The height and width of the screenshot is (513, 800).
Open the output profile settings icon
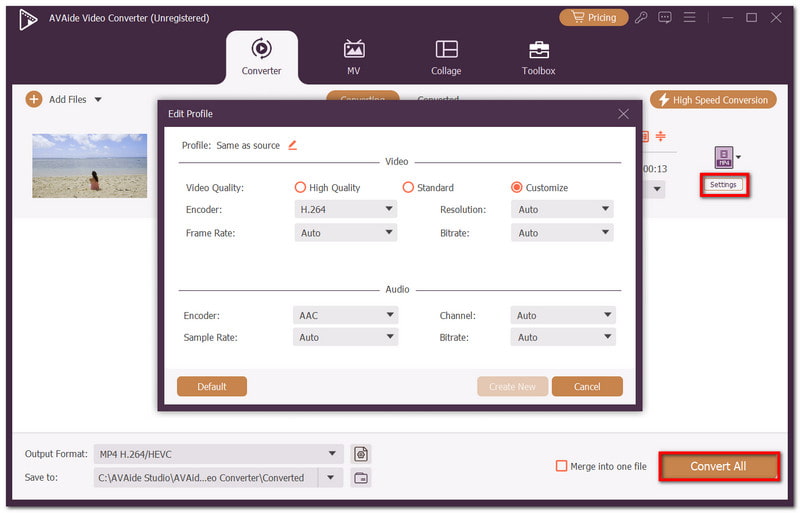tap(361, 454)
